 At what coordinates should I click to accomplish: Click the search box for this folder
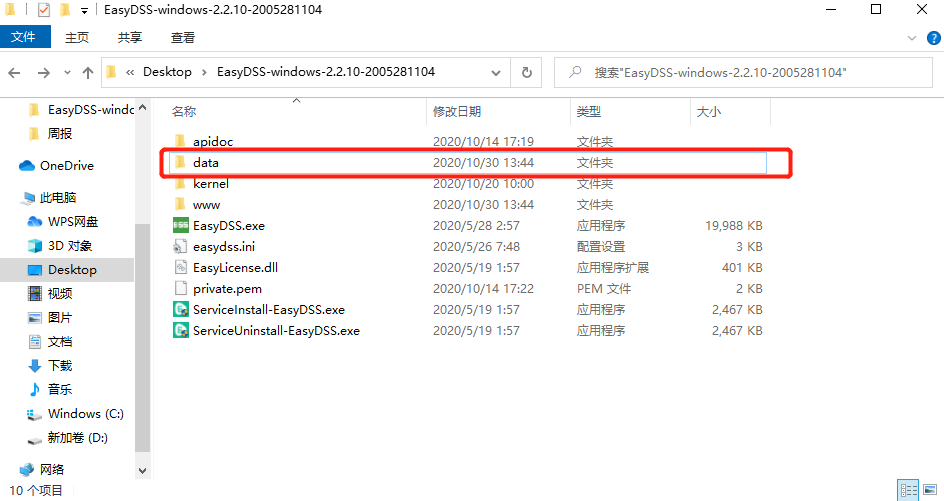click(x=743, y=72)
